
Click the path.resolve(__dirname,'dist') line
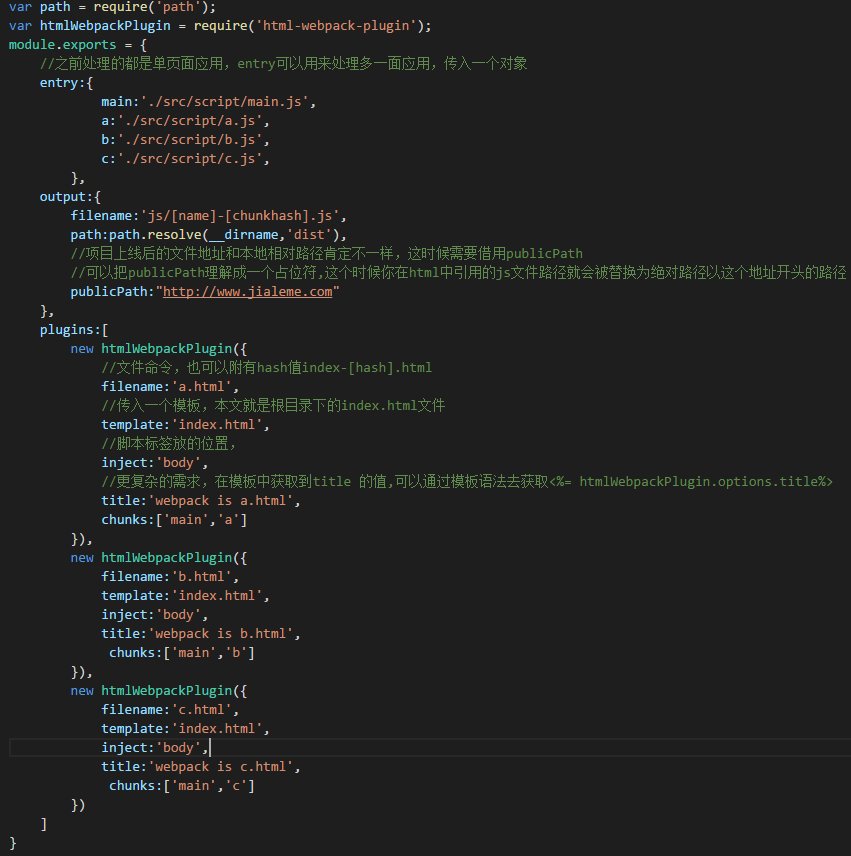pyautogui.click(x=208, y=235)
